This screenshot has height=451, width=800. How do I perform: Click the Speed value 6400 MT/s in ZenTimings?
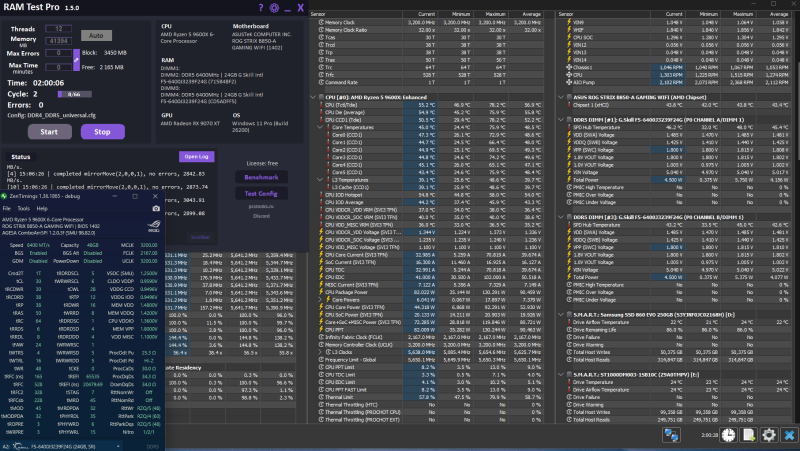pyautogui.click(x=38, y=245)
